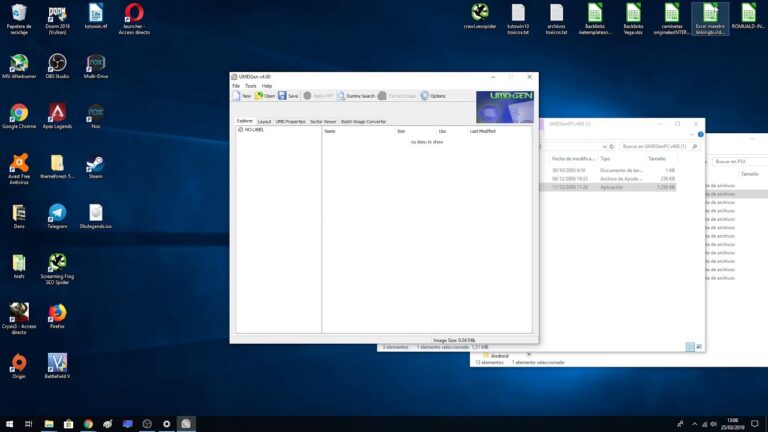768x432 pixels.
Task: Click the Save floppy disk icon
Action: click(283, 96)
